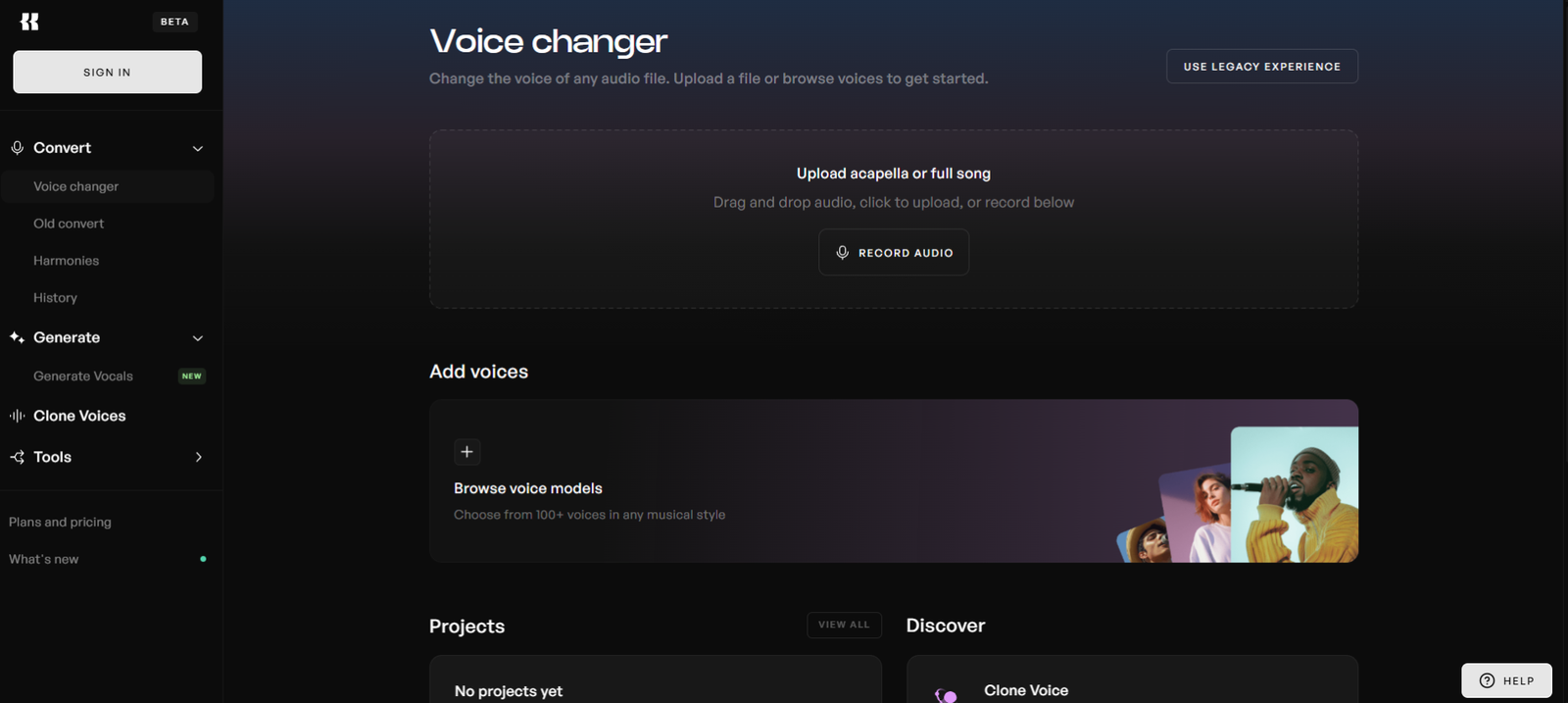The height and width of the screenshot is (703, 1568).
Task: Click the Tools sidebar icon
Action: tap(17, 457)
